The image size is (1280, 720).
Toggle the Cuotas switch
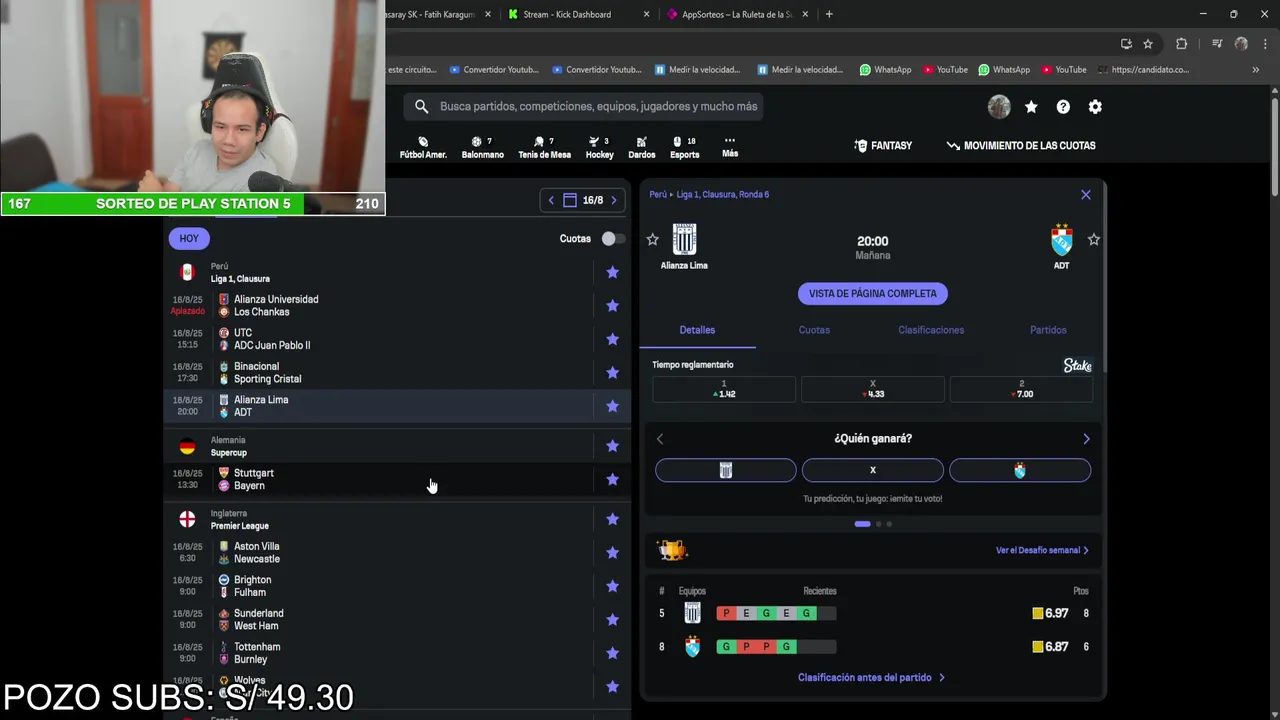tap(612, 239)
